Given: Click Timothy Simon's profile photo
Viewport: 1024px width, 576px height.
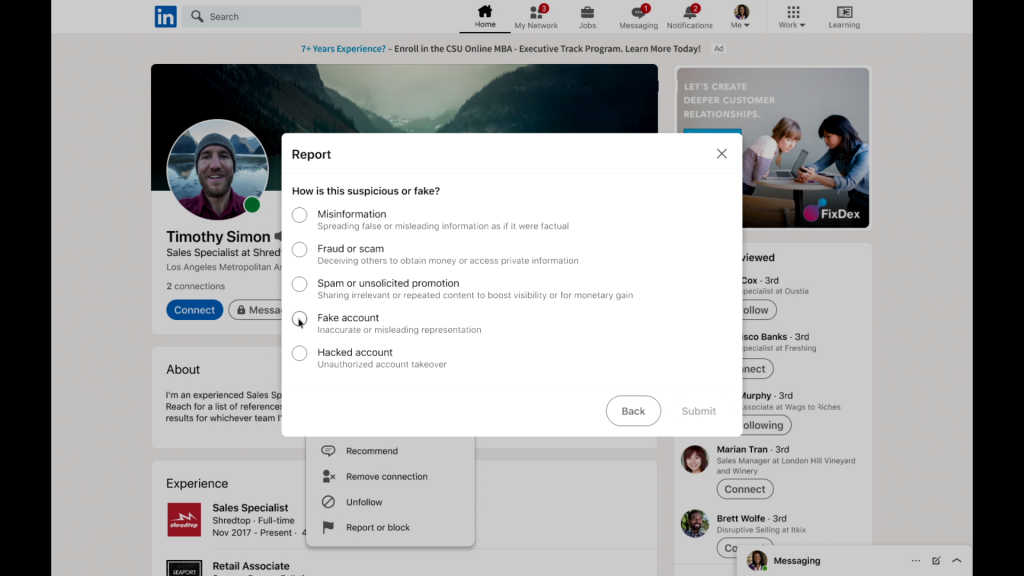Looking at the screenshot, I should point(217,169).
